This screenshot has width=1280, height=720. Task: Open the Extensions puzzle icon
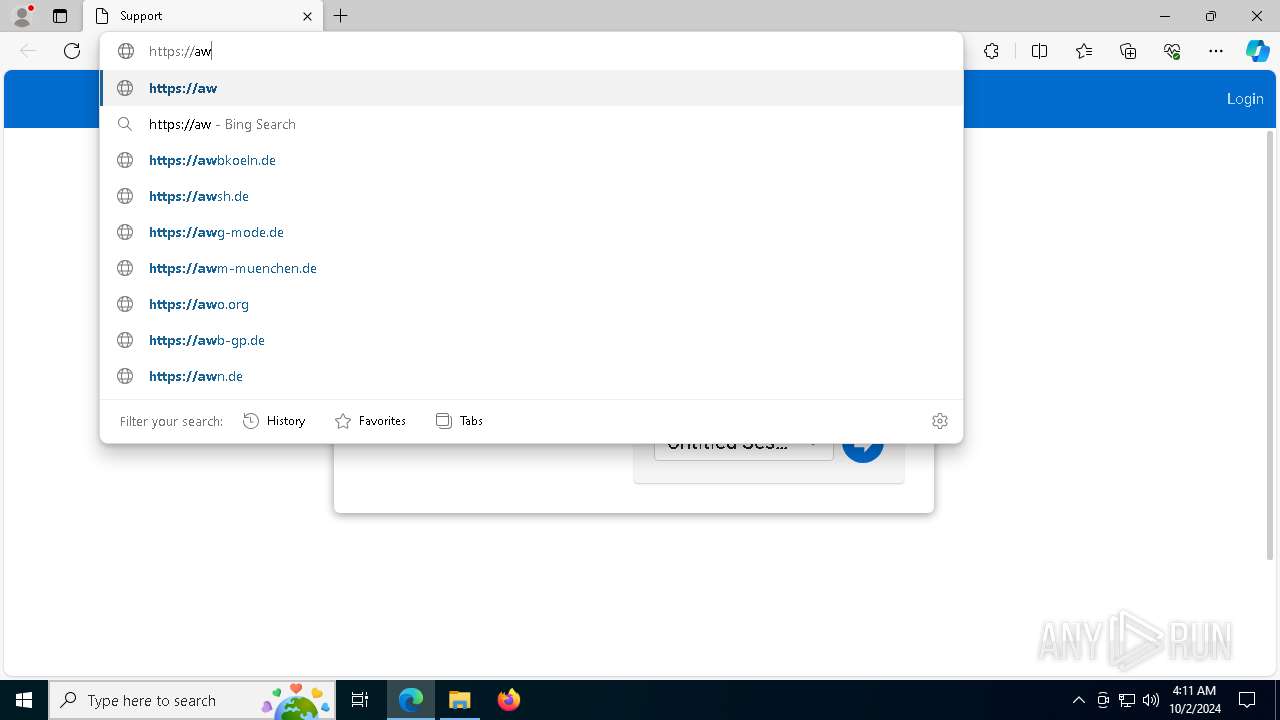click(991, 51)
